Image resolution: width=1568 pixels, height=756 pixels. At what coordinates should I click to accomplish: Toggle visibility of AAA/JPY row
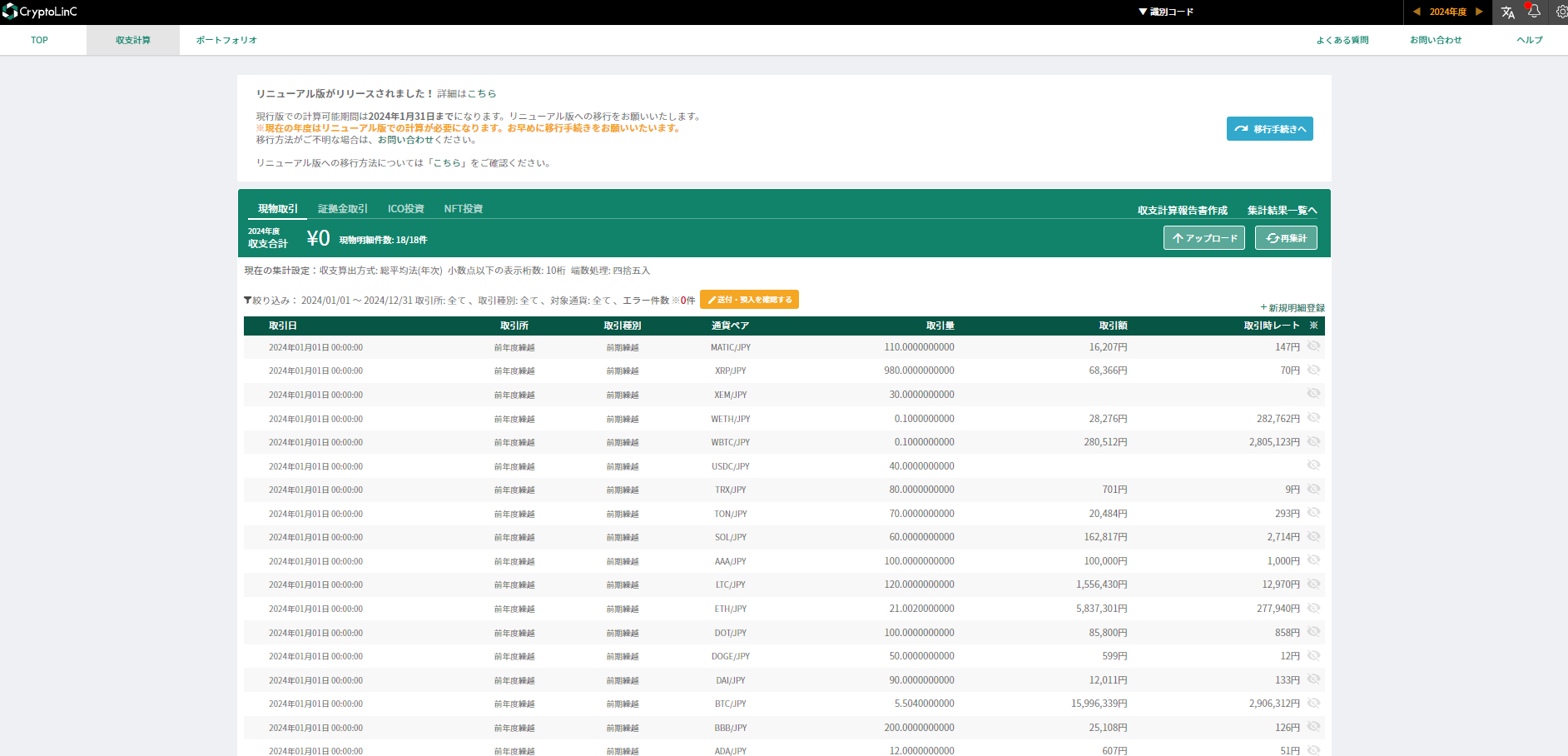1313,560
